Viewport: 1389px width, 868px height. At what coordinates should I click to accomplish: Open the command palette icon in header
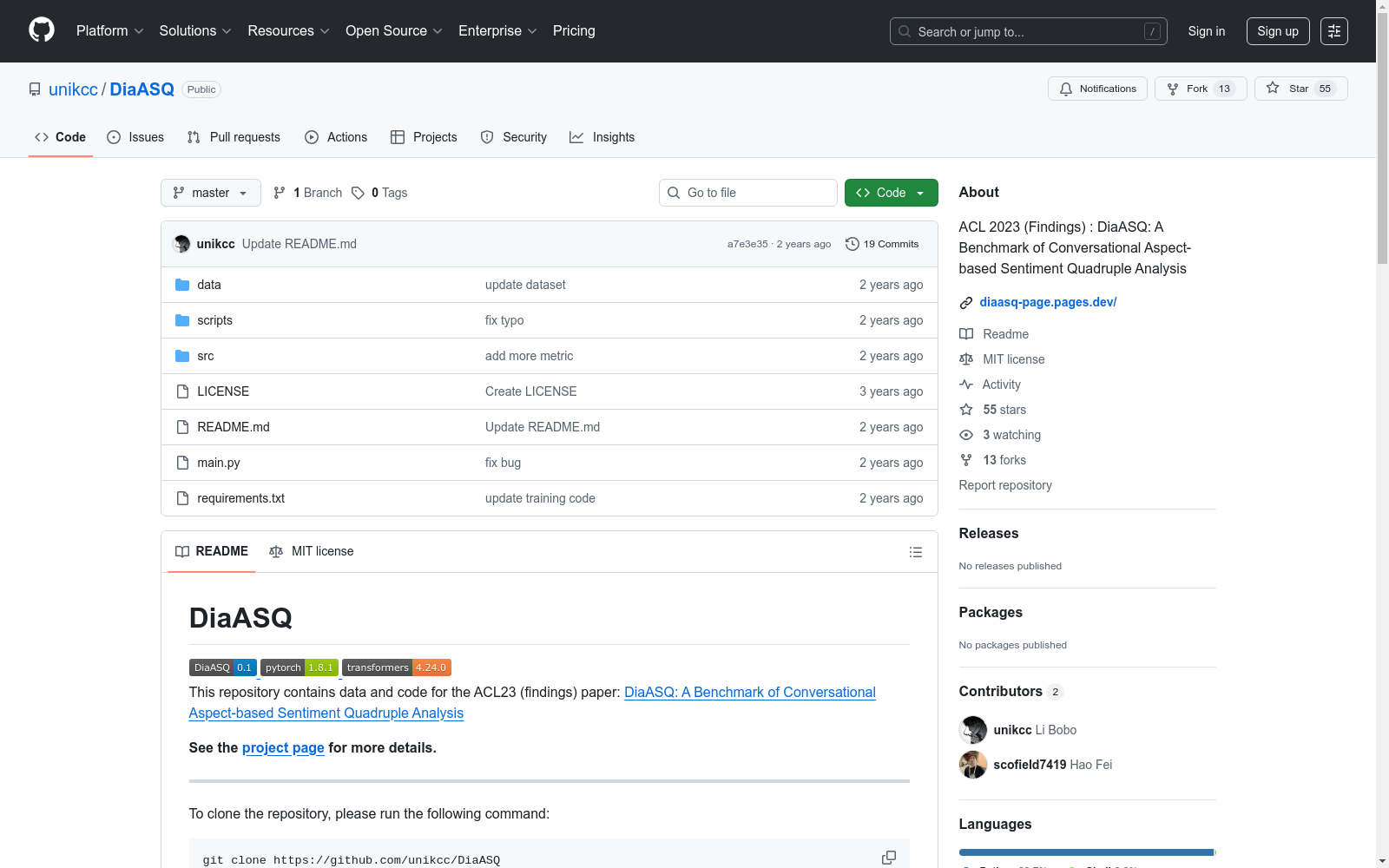(1334, 31)
